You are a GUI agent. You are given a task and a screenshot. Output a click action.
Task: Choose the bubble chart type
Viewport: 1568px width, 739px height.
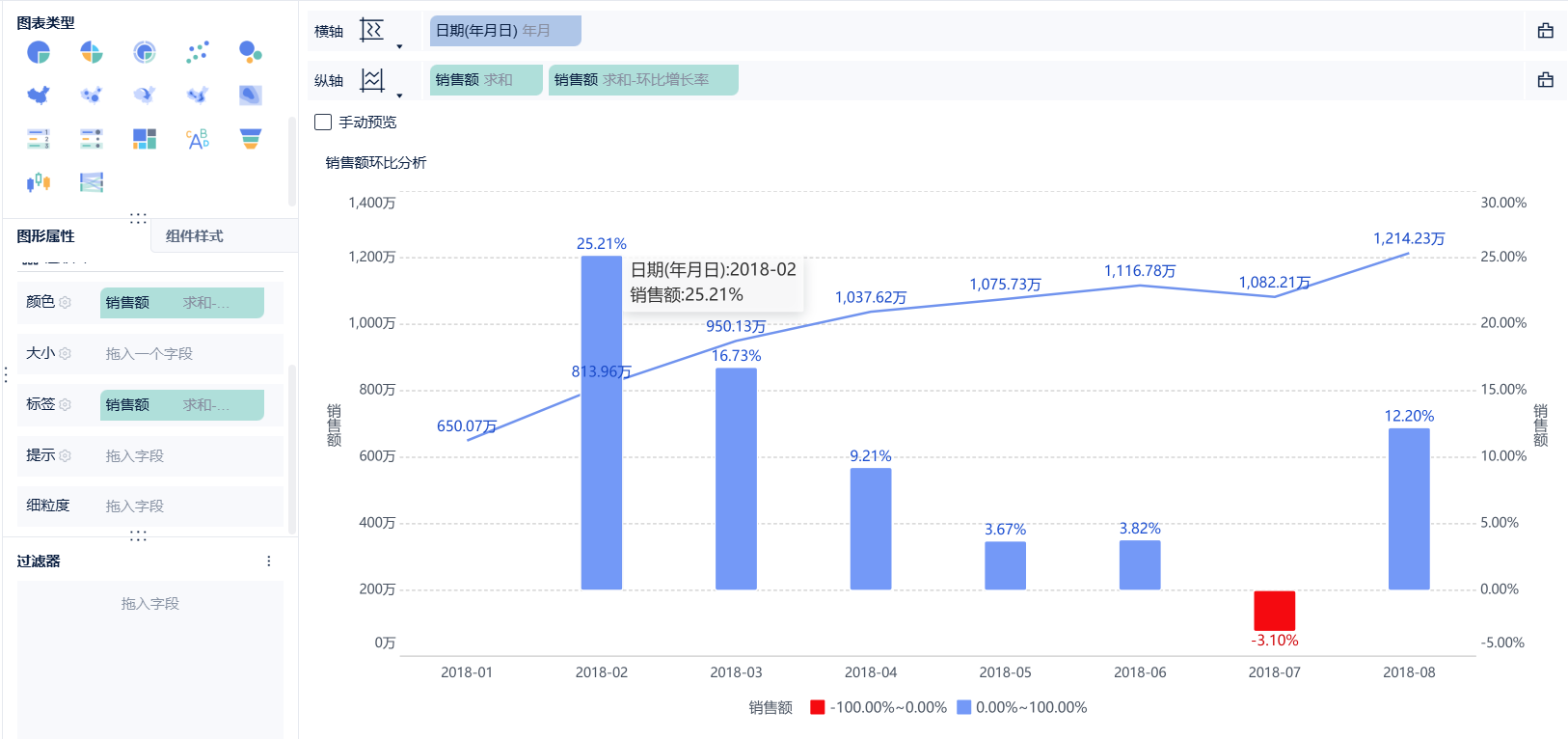tap(251, 52)
